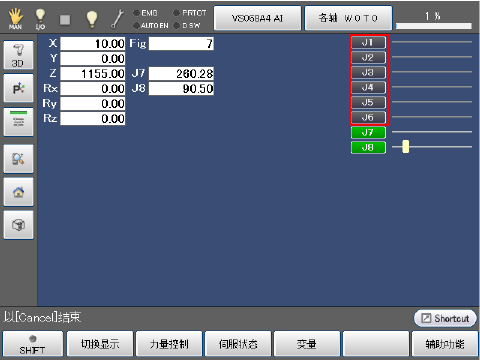The width and height of the screenshot is (480, 360).
Task: Click the list view sidebar icon
Action: click(x=18, y=122)
